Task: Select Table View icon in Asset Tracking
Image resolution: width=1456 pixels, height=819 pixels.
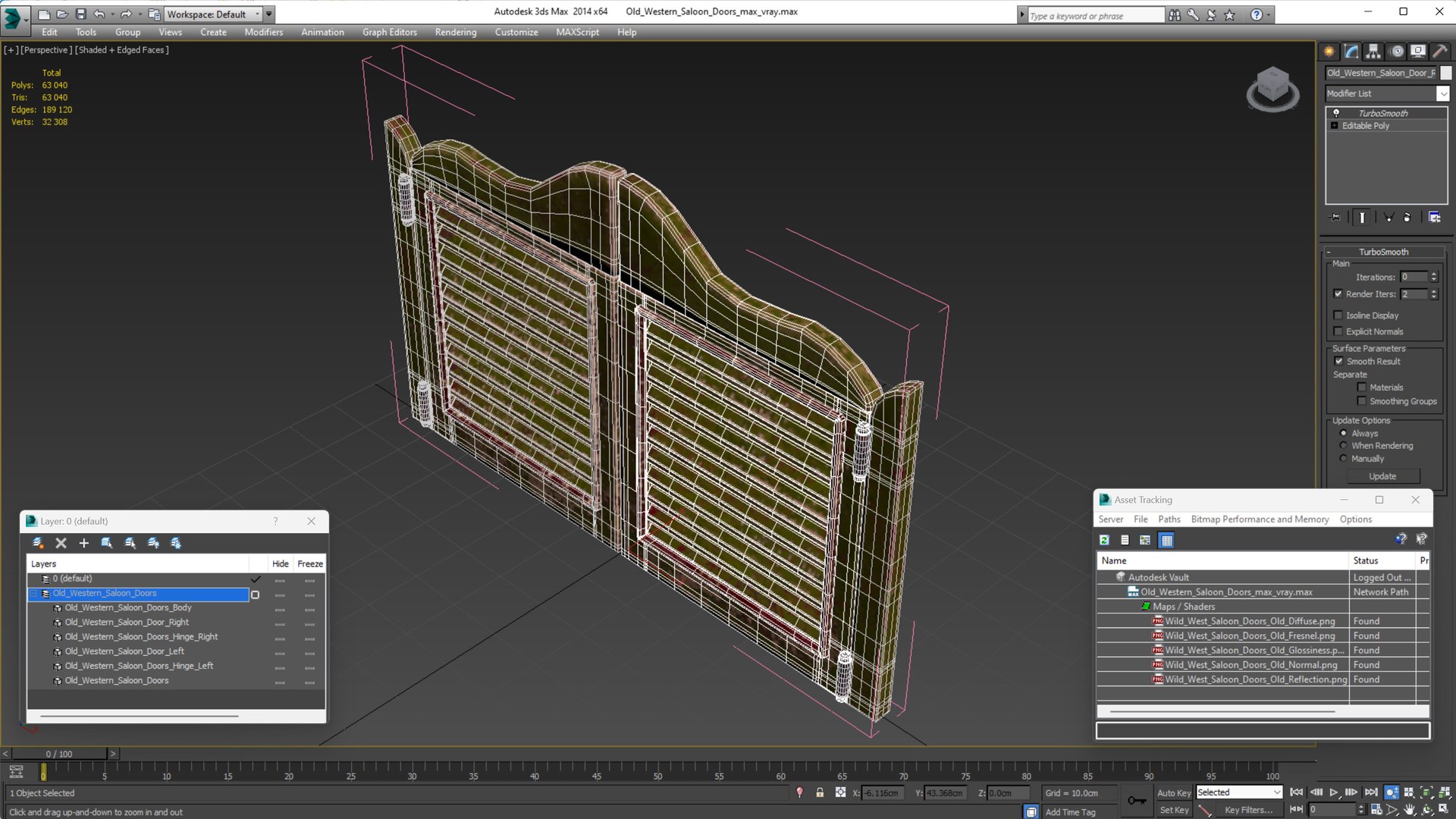Action: pyautogui.click(x=1167, y=540)
